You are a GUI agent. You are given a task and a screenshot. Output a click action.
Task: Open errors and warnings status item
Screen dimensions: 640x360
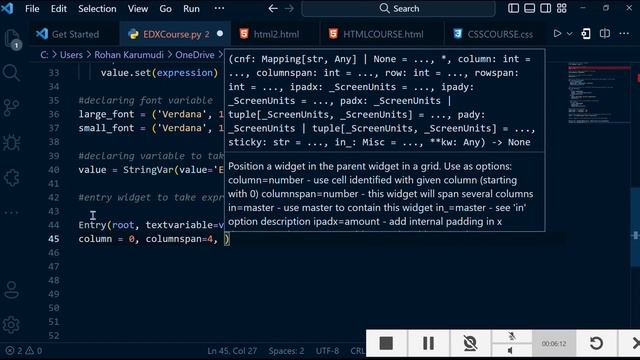pyautogui.click(x=24, y=351)
